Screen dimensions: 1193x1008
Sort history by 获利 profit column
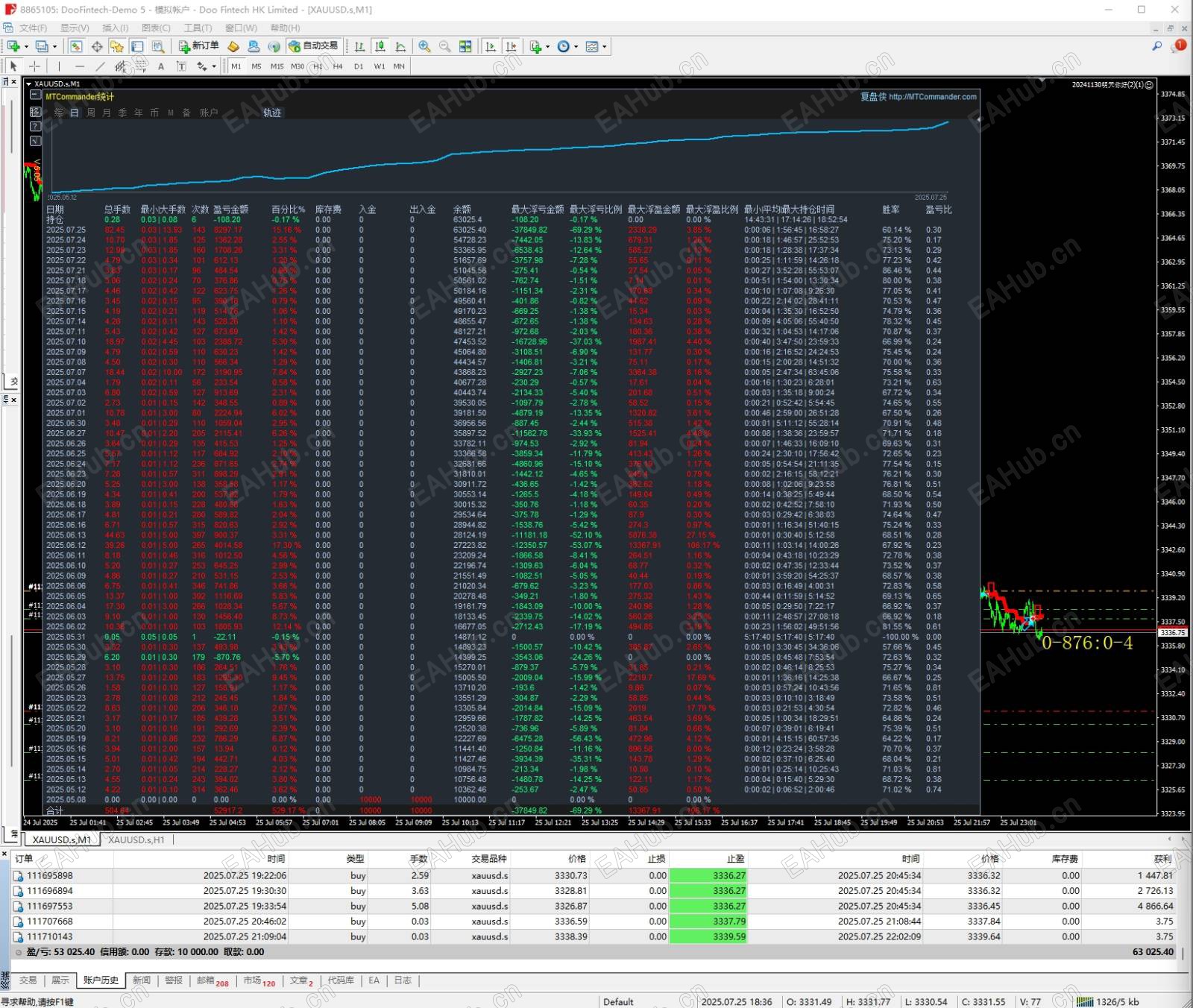coord(1163,859)
